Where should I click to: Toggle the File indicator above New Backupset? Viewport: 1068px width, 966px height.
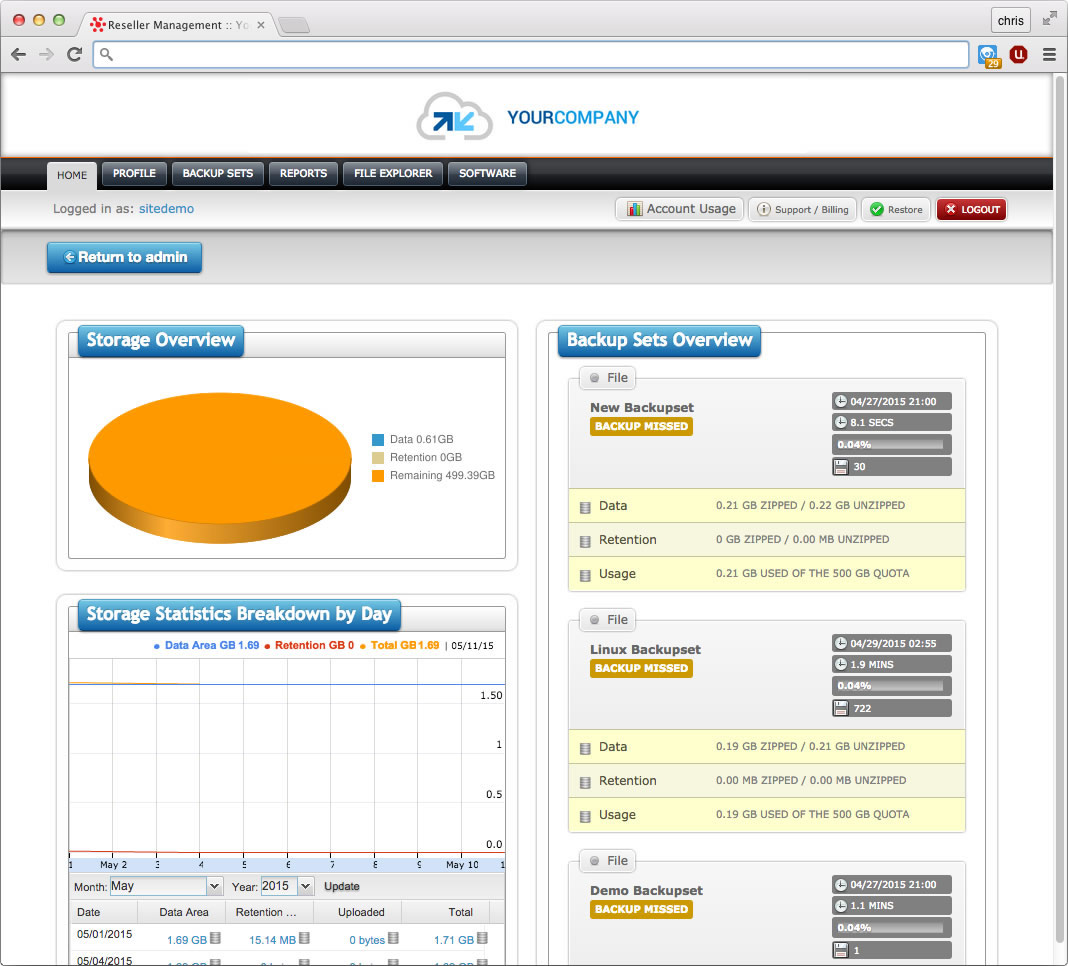[x=595, y=377]
